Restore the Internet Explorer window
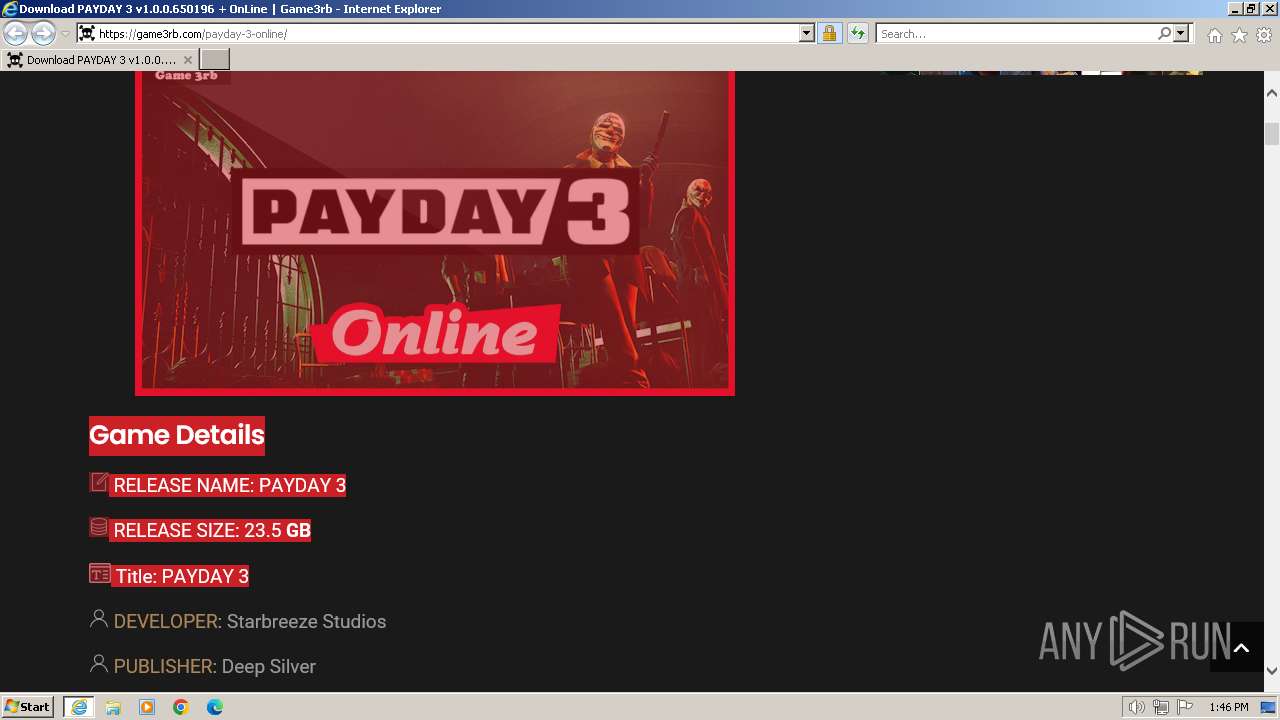 [1251, 9]
